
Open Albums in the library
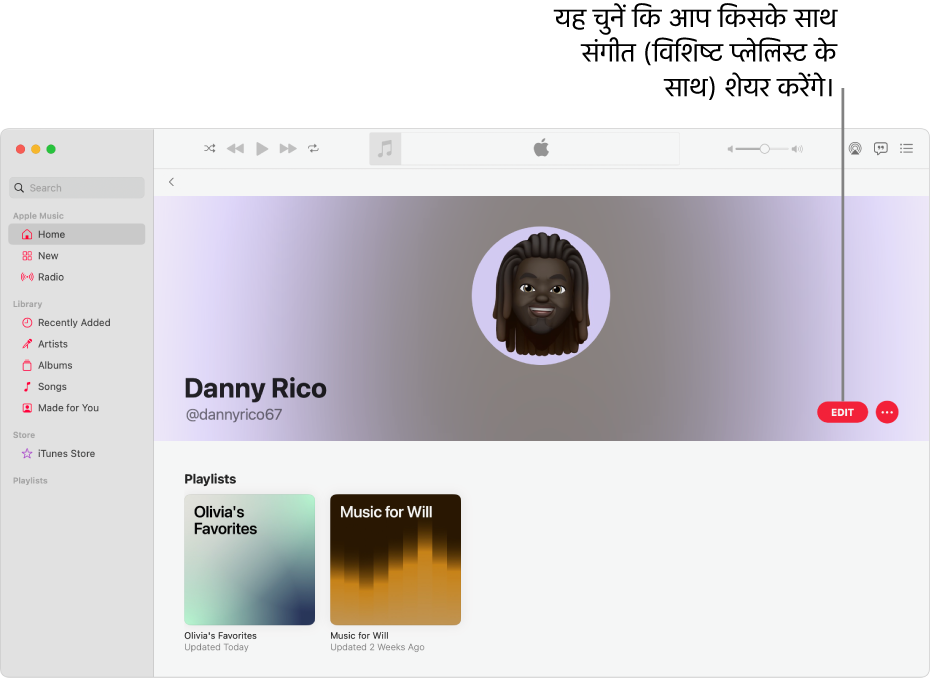77,365
